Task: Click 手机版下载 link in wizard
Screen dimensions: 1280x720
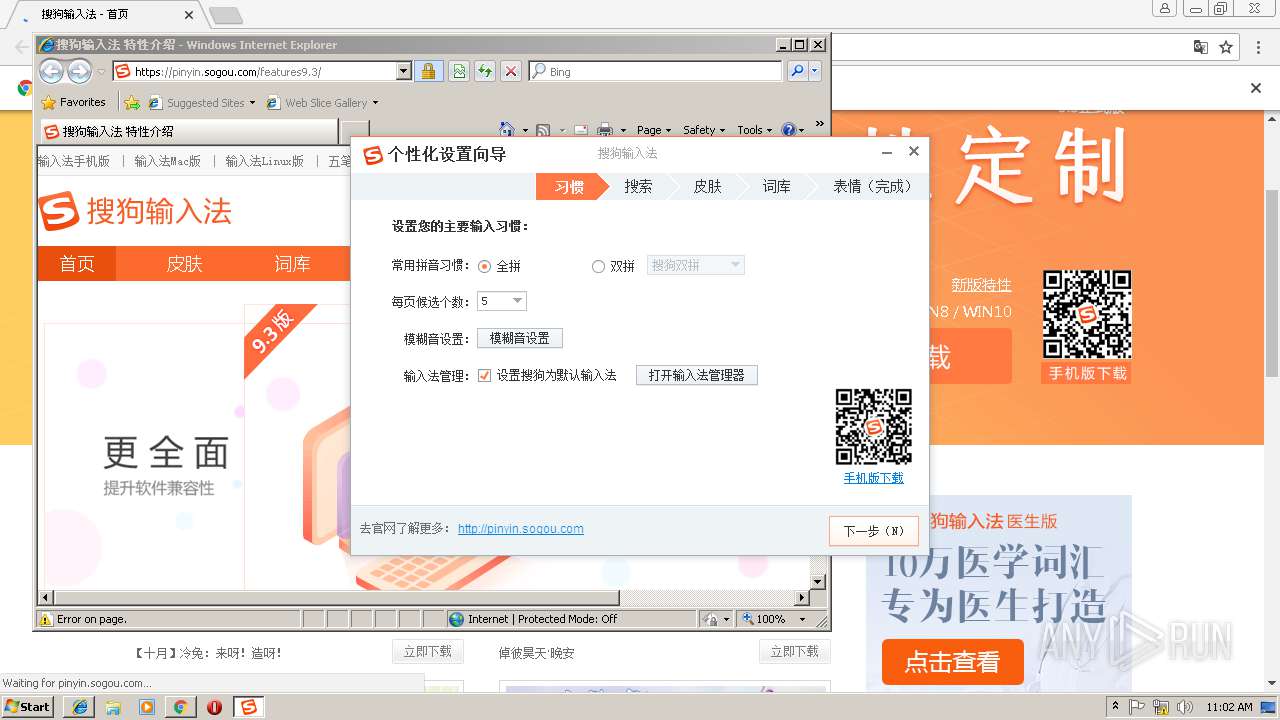Action: 873,478
